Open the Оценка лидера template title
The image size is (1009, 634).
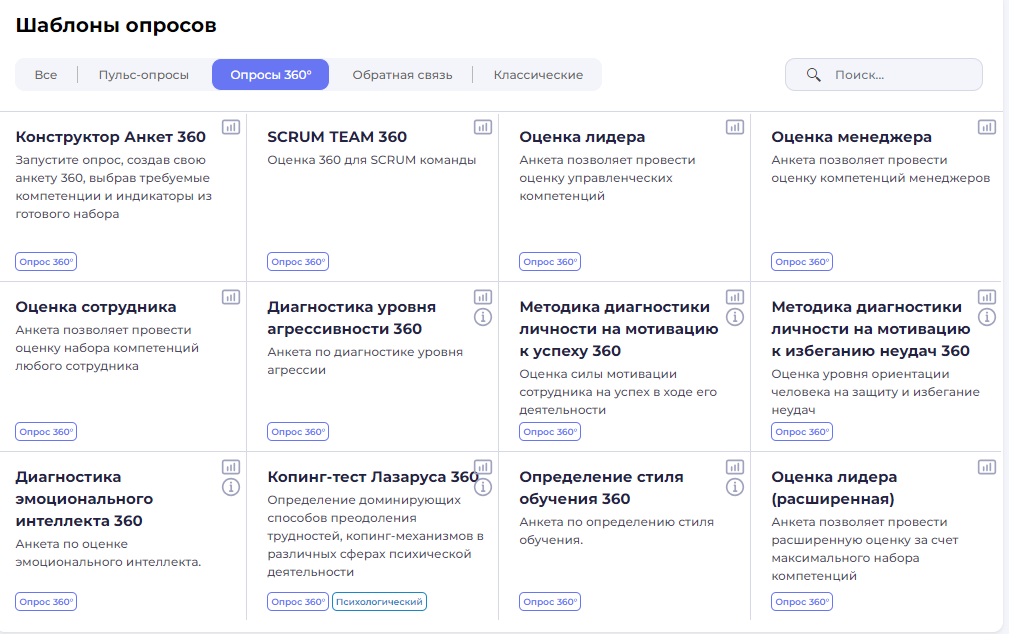(582, 137)
